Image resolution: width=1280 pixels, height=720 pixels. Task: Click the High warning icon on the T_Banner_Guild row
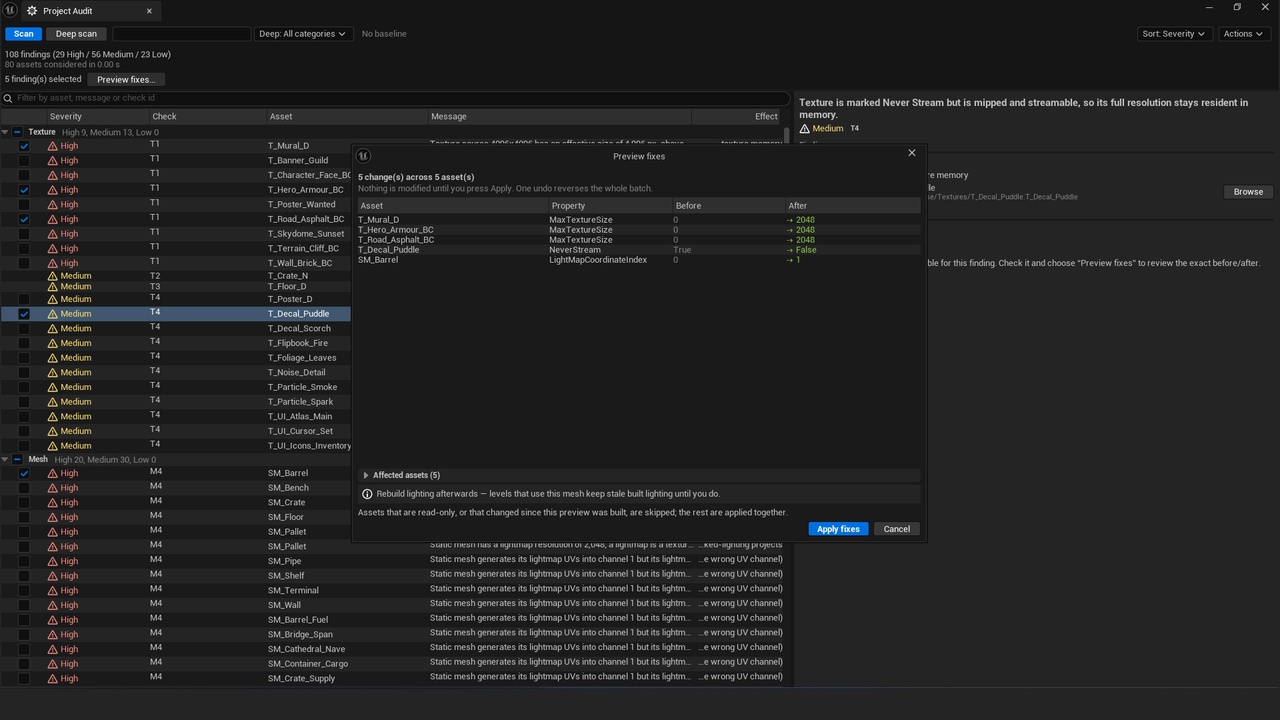coord(53,160)
